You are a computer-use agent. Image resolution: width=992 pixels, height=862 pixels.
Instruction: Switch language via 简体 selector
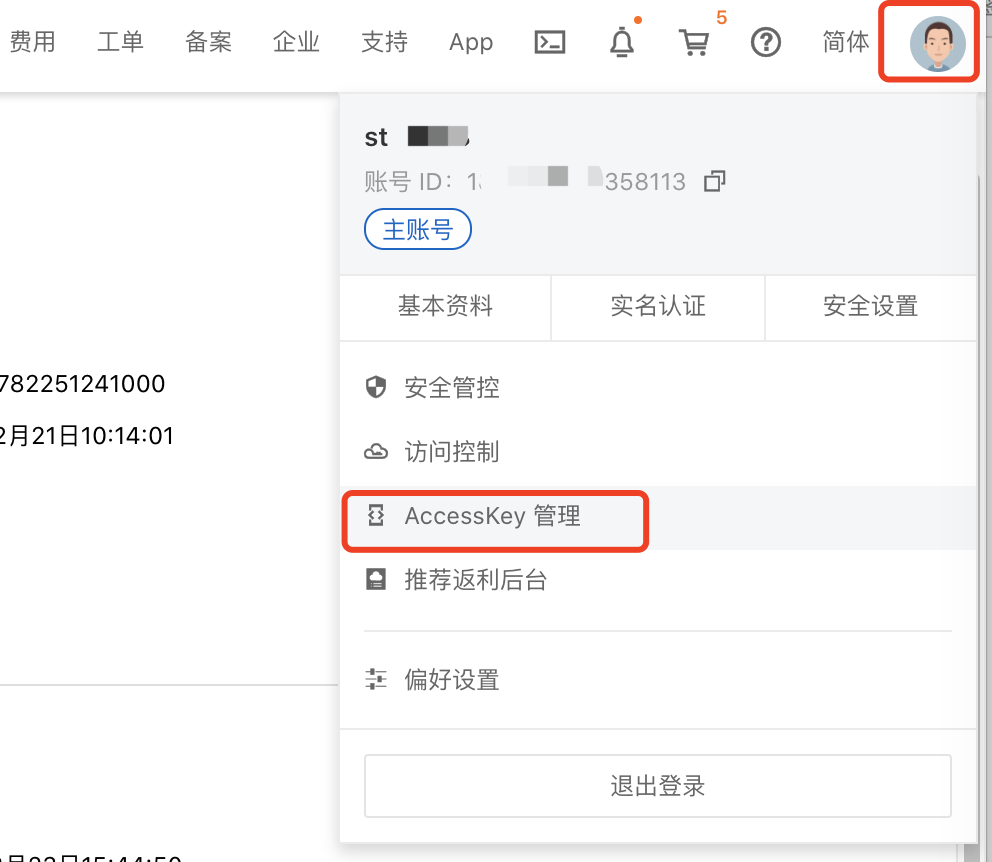[x=845, y=42]
